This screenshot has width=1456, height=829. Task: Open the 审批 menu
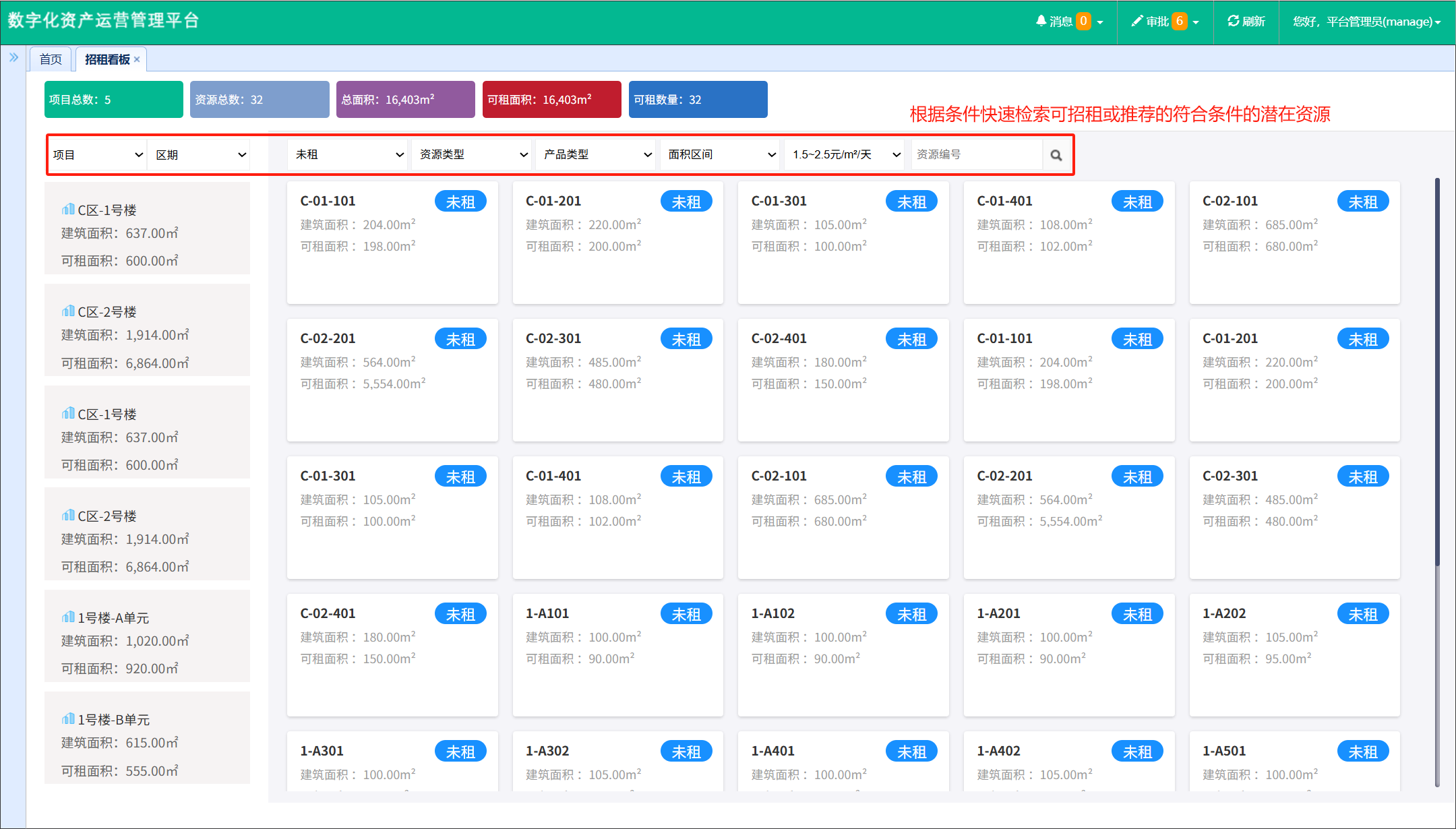point(1165,22)
